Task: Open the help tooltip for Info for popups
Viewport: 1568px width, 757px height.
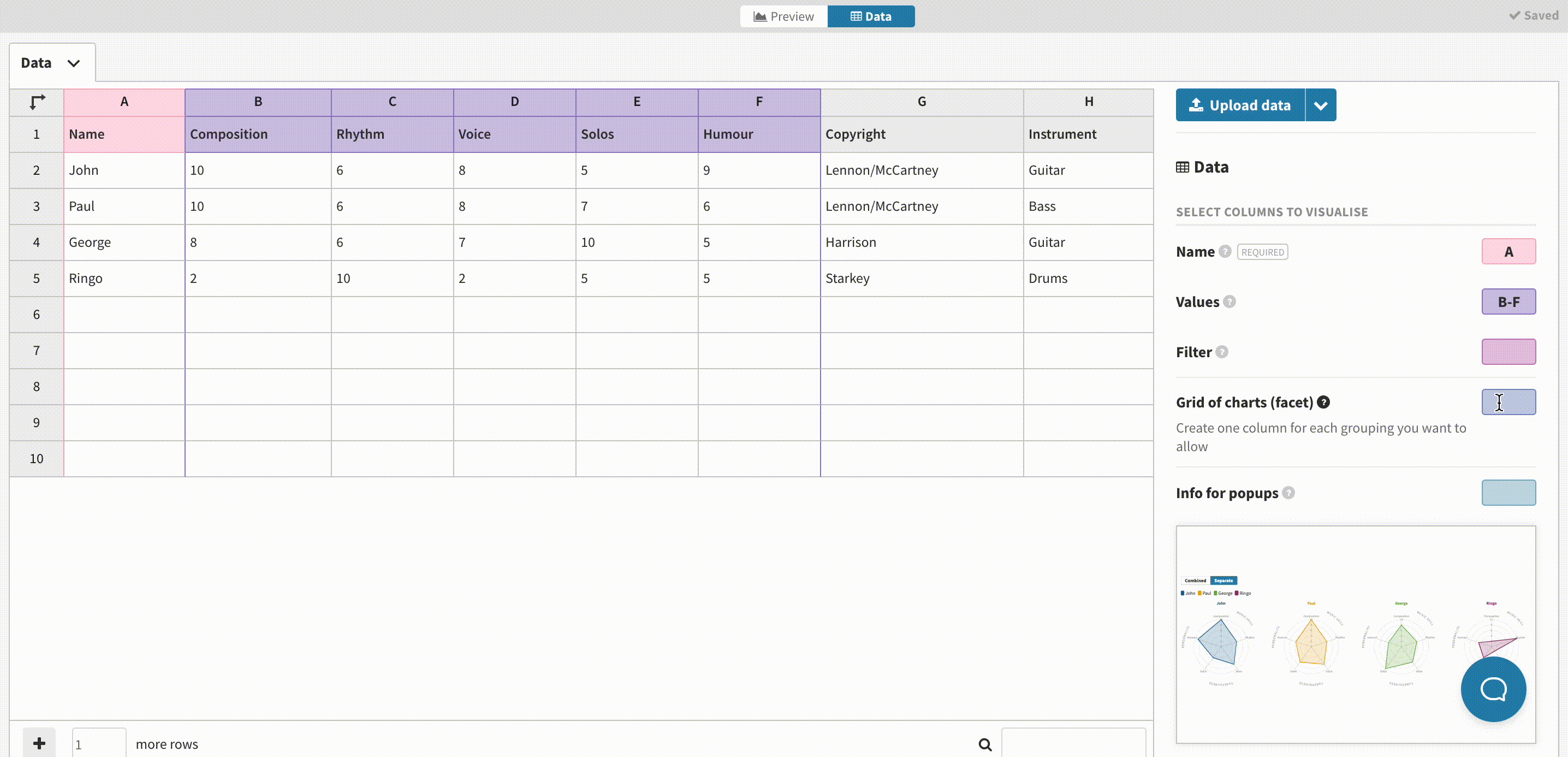Action: 1288,493
